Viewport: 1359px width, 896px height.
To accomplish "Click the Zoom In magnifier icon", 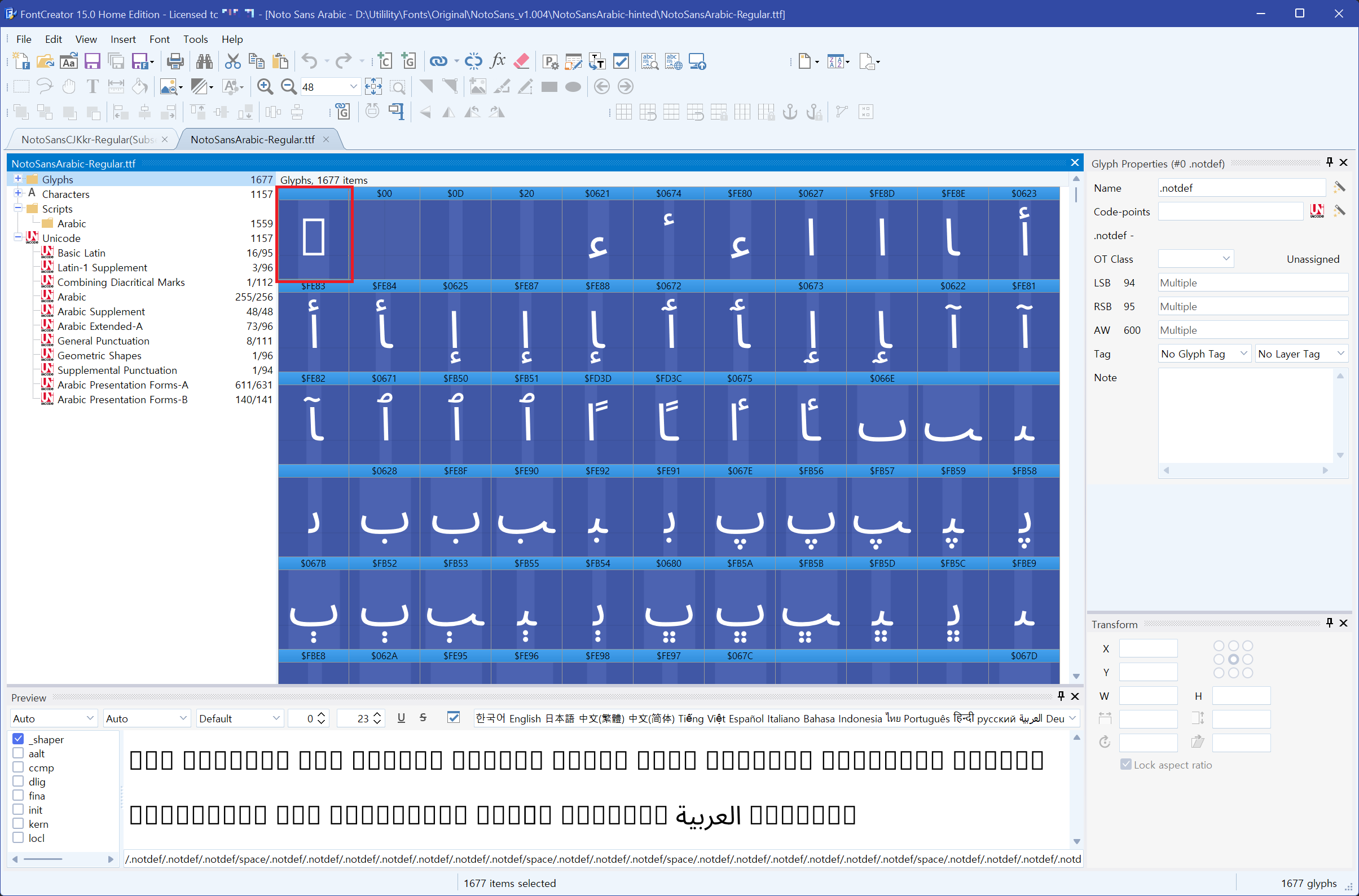I will (265, 87).
